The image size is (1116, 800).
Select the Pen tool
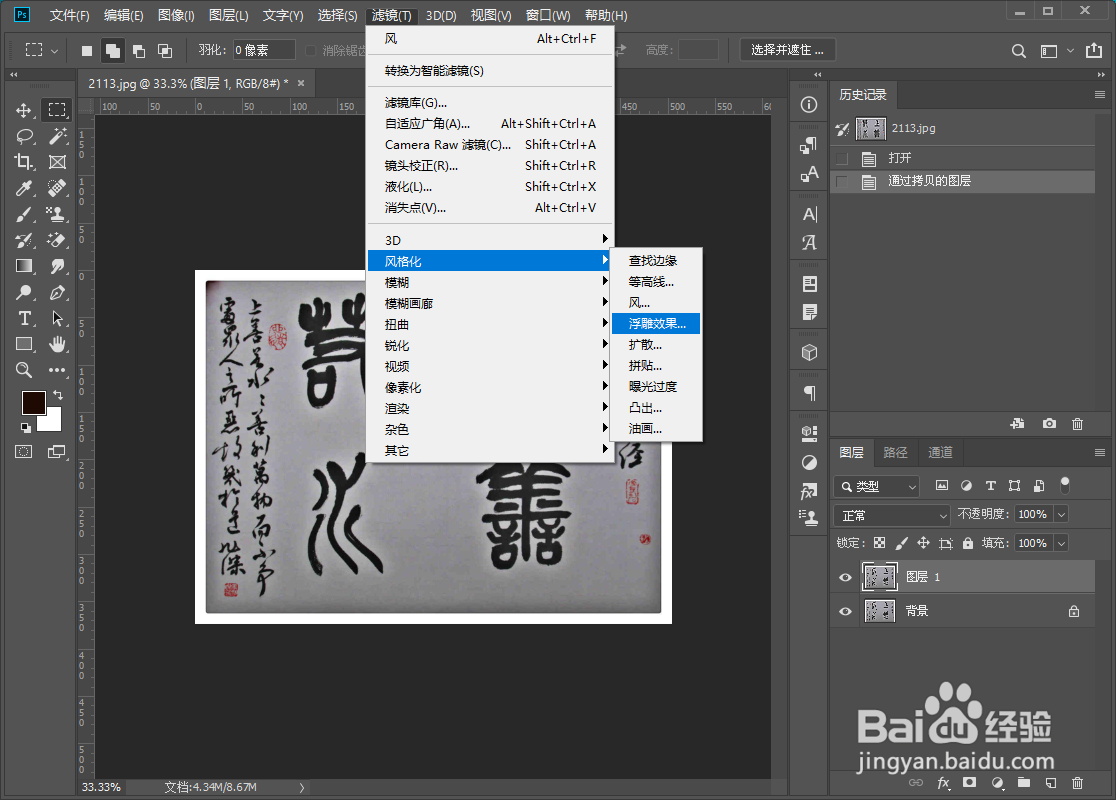(57, 292)
